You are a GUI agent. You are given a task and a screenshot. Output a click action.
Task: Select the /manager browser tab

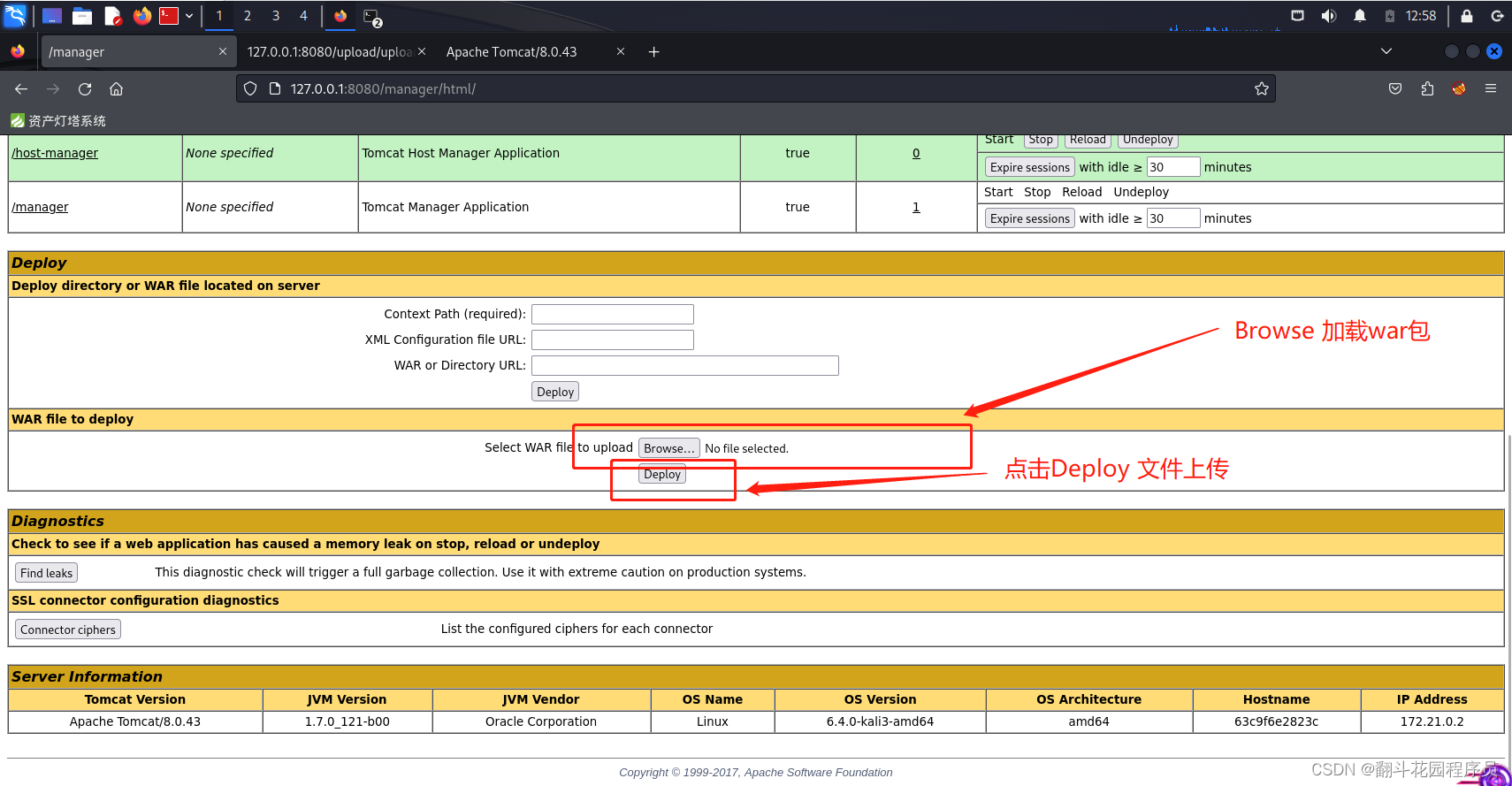(138, 52)
